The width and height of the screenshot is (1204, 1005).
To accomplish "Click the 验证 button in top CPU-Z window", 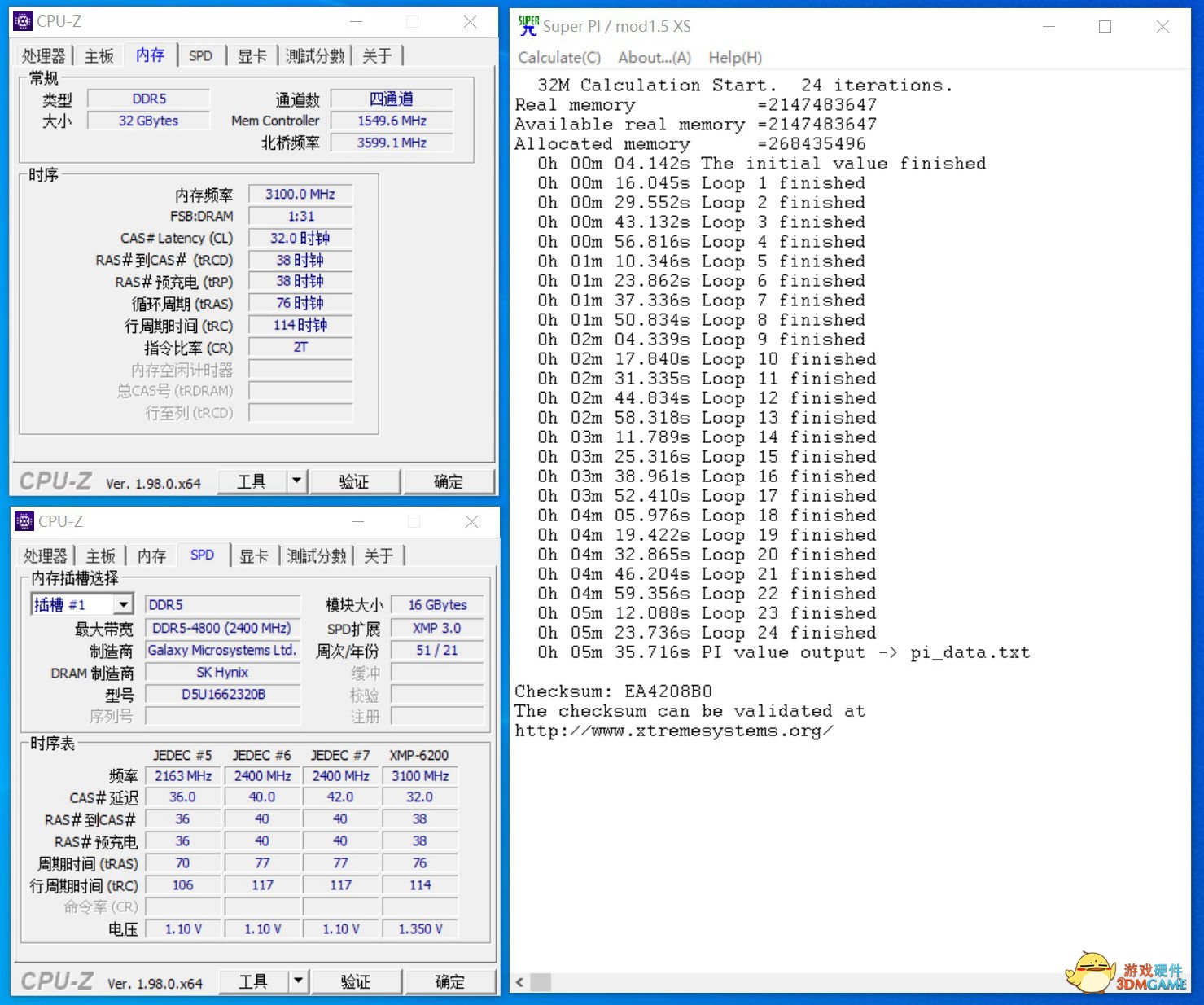I will tap(356, 481).
